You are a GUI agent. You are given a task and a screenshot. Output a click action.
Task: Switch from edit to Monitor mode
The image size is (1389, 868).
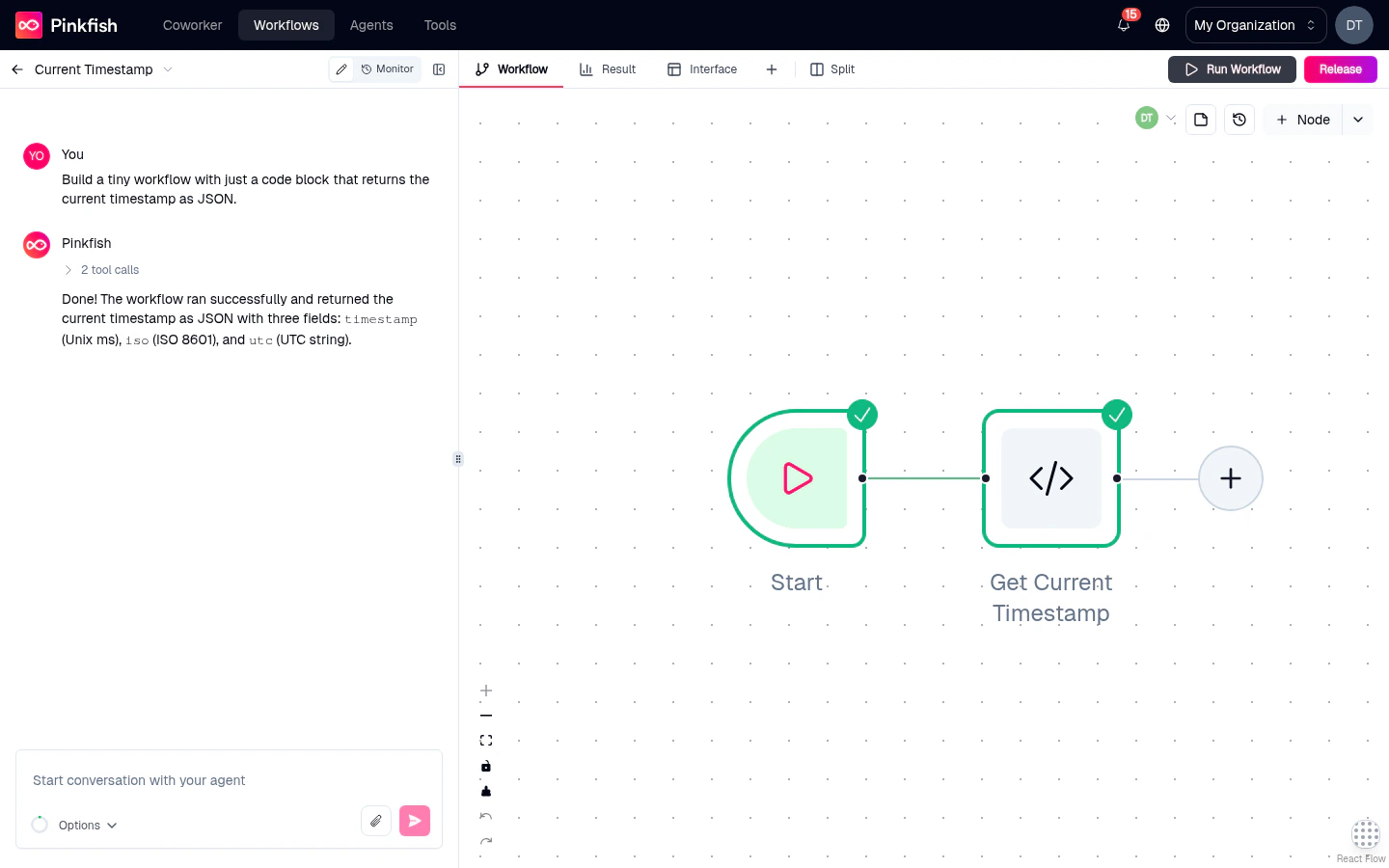[x=387, y=68]
